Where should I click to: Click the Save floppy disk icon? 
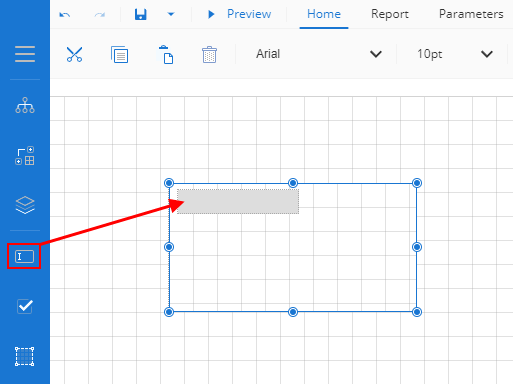pos(141,14)
